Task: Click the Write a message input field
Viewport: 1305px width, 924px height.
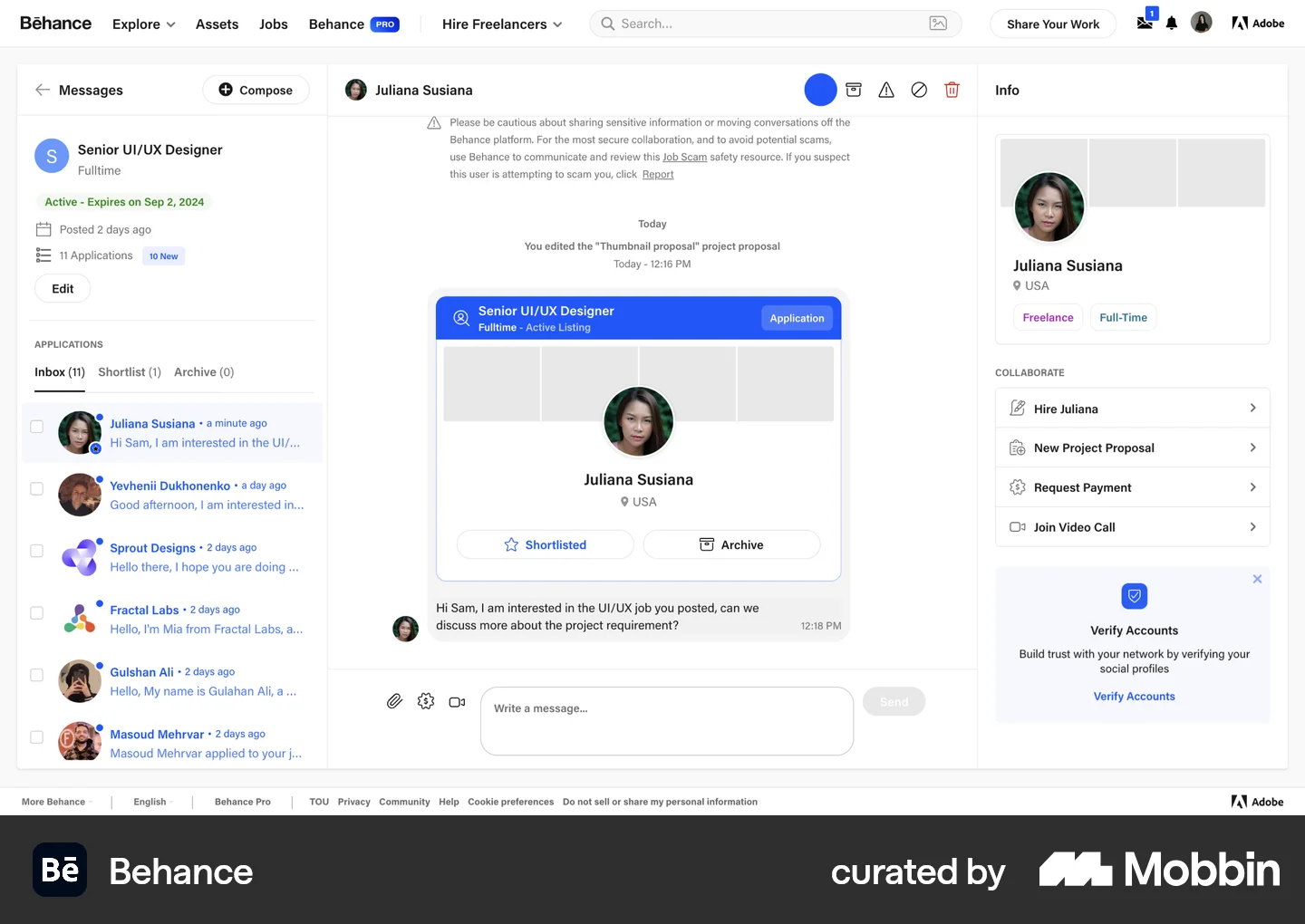Action: tap(667, 721)
